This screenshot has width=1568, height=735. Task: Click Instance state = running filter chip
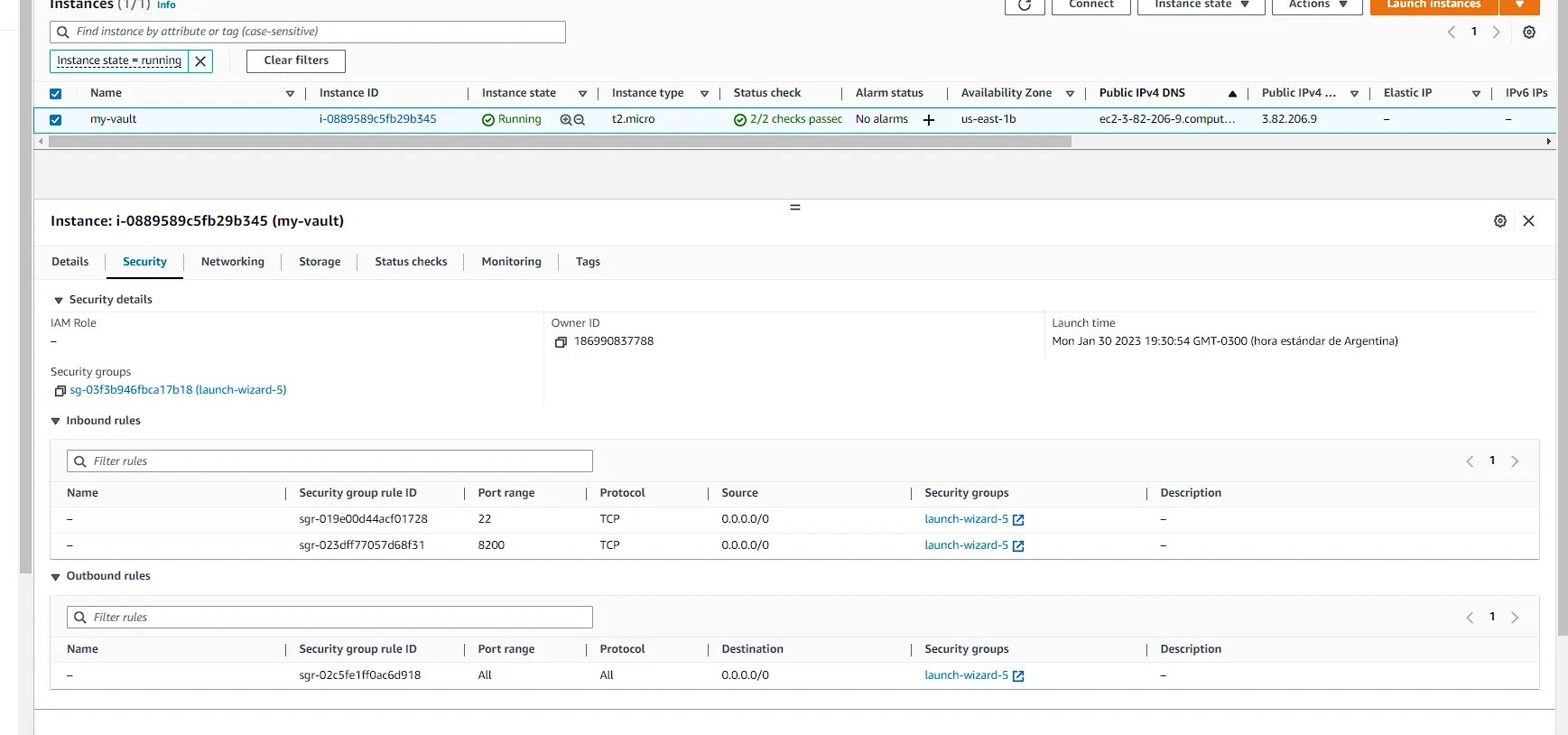[x=119, y=61]
